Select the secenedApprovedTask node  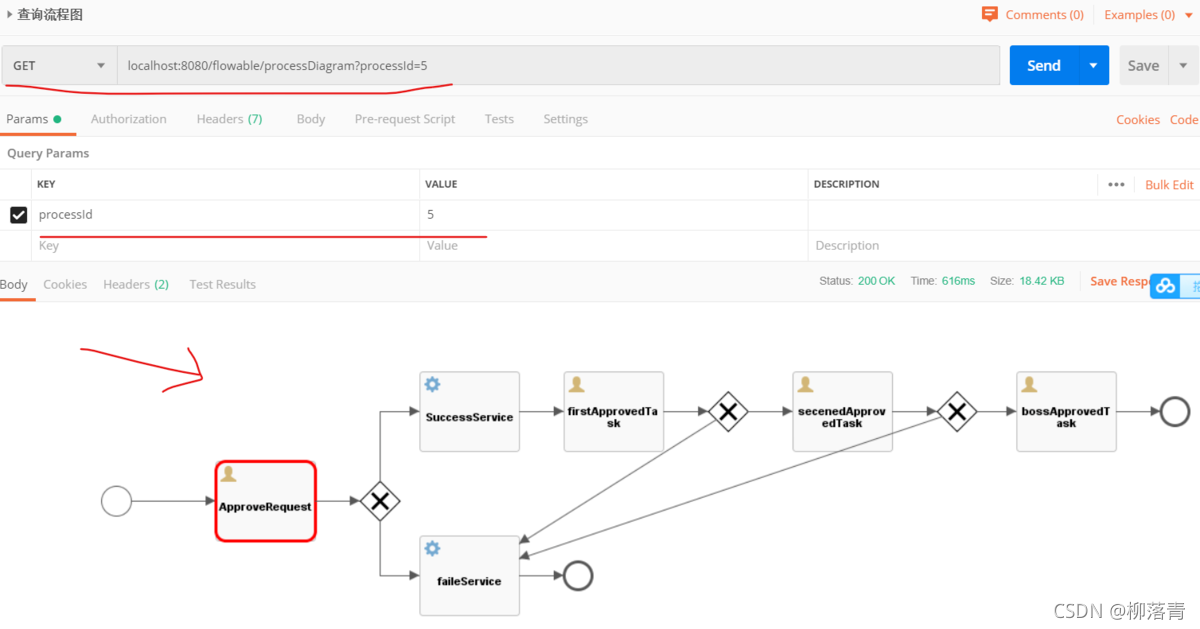tap(843, 411)
